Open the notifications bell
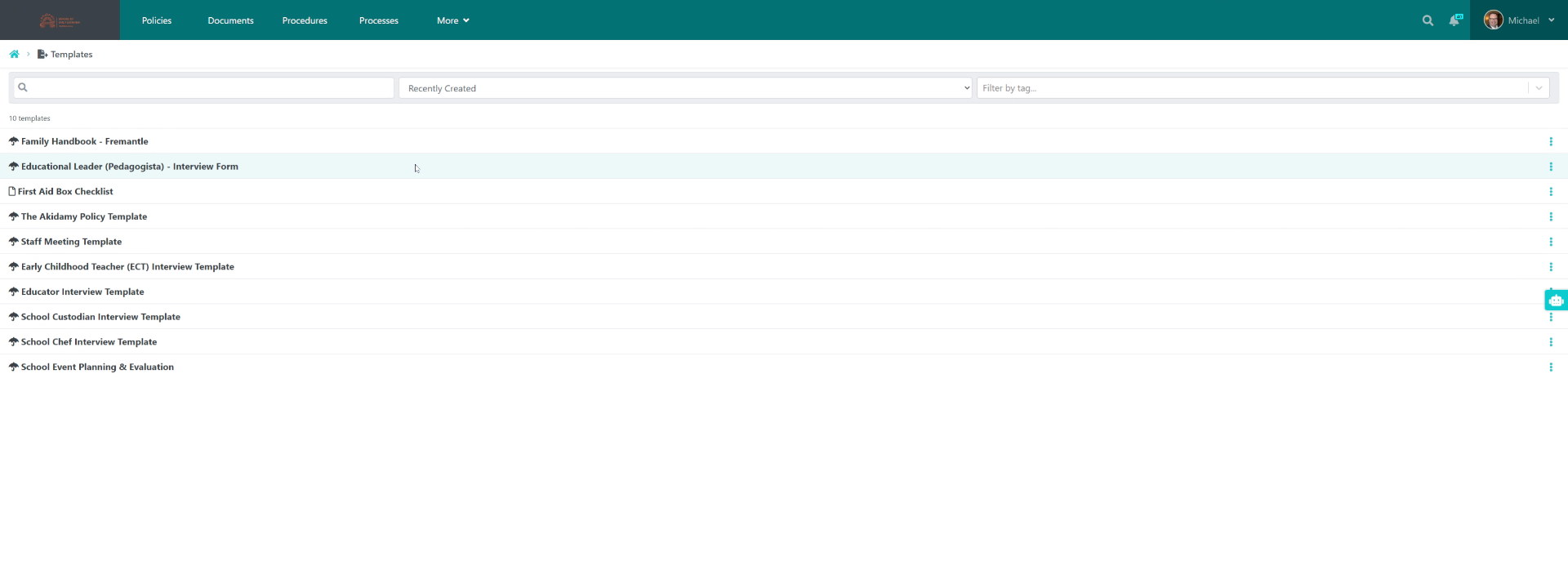Image resolution: width=1568 pixels, height=579 pixels. (x=1454, y=20)
